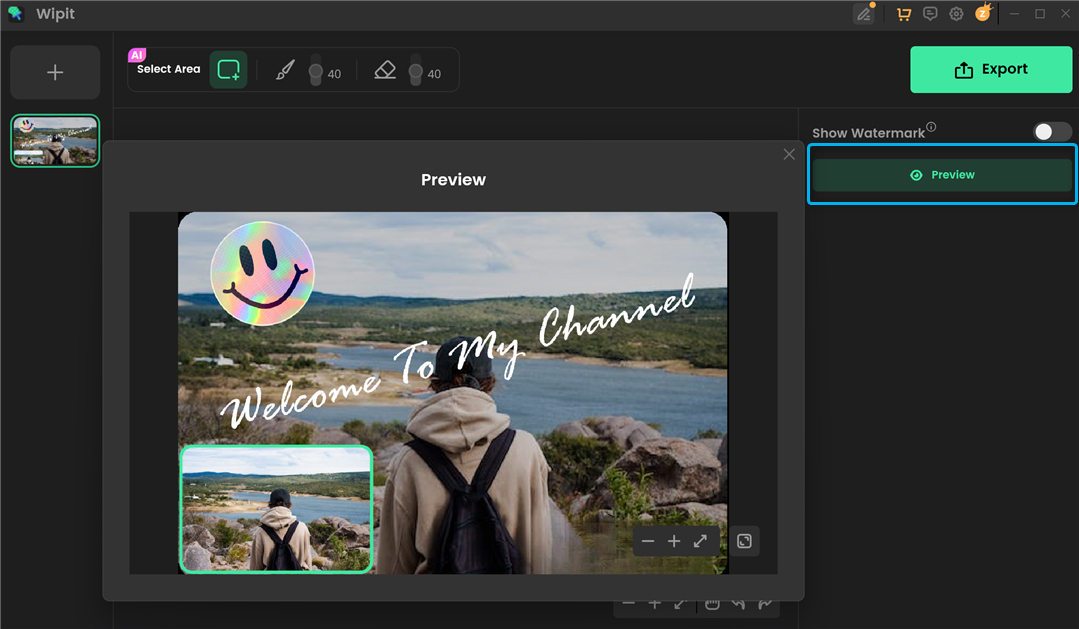The width and height of the screenshot is (1079, 629).
Task: Click the Export button
Action: pos(991,69)
